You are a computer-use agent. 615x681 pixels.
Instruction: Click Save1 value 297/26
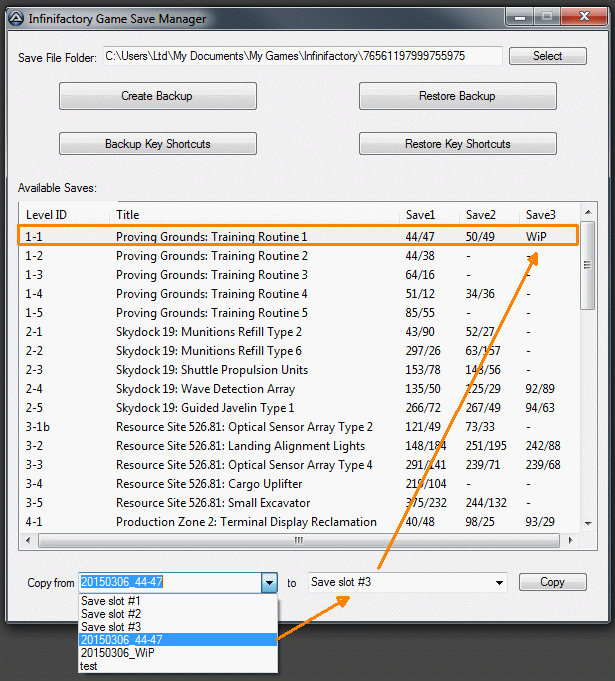[423, 350]
